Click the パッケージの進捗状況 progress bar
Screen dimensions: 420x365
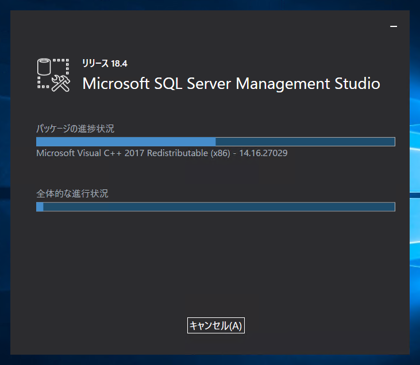tap(216, 142)
